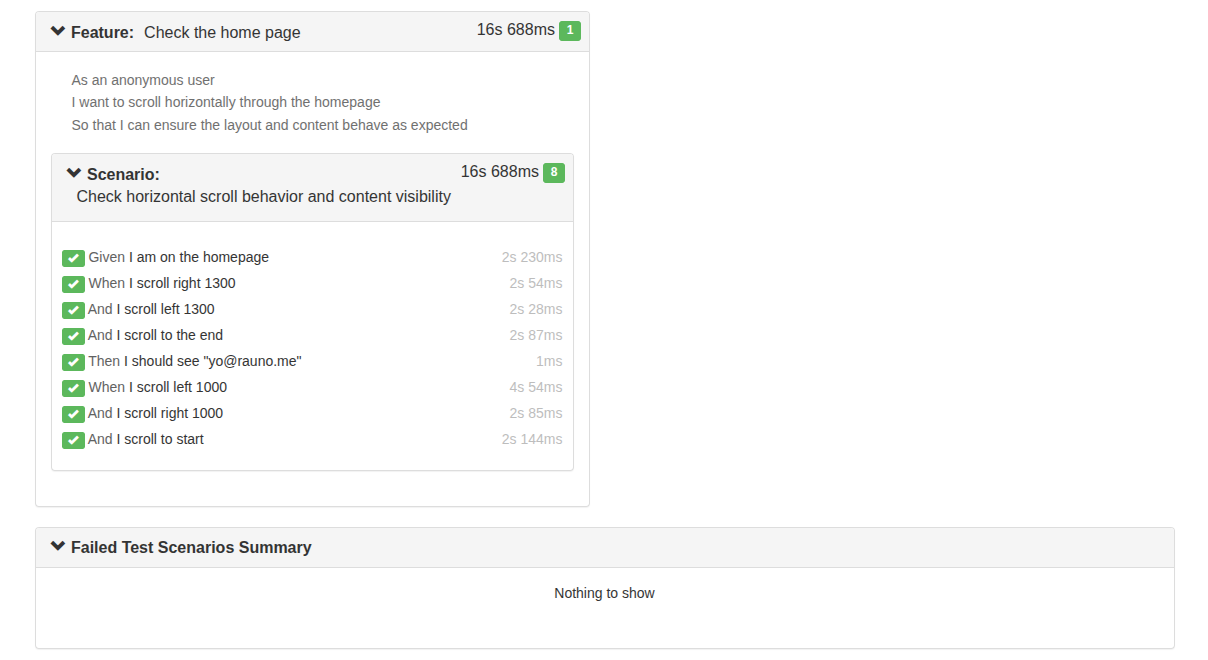
Task: Click check icon beside scroll to the end
Action: (73, 336)
